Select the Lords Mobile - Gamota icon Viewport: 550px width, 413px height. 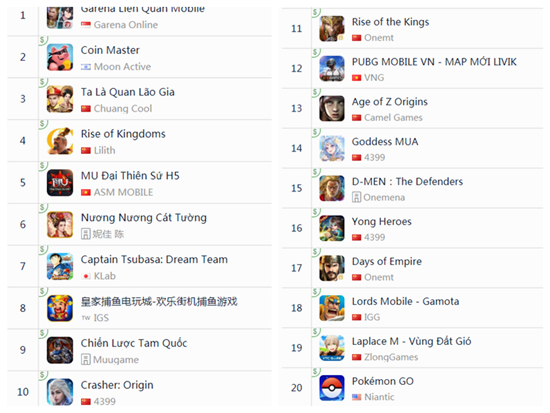332,308
